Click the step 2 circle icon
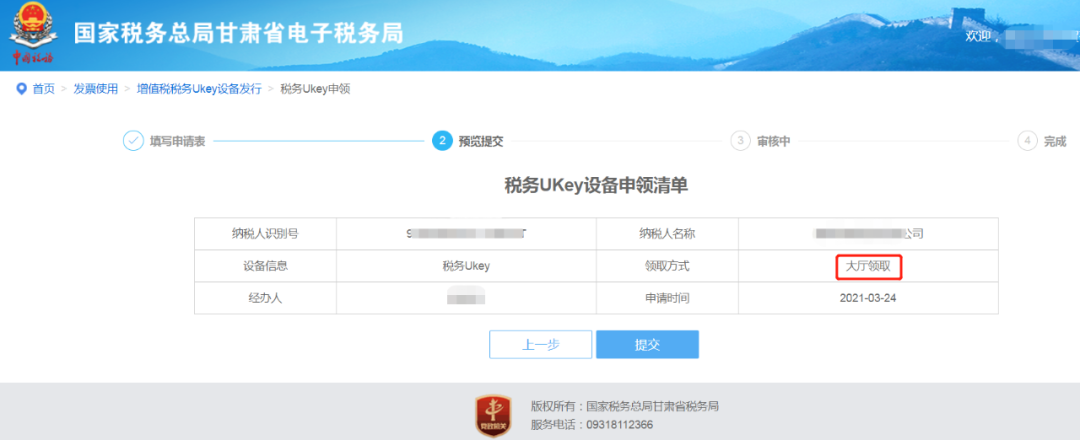Viewport: 1080px width, 440px height. tap(442, 141)
